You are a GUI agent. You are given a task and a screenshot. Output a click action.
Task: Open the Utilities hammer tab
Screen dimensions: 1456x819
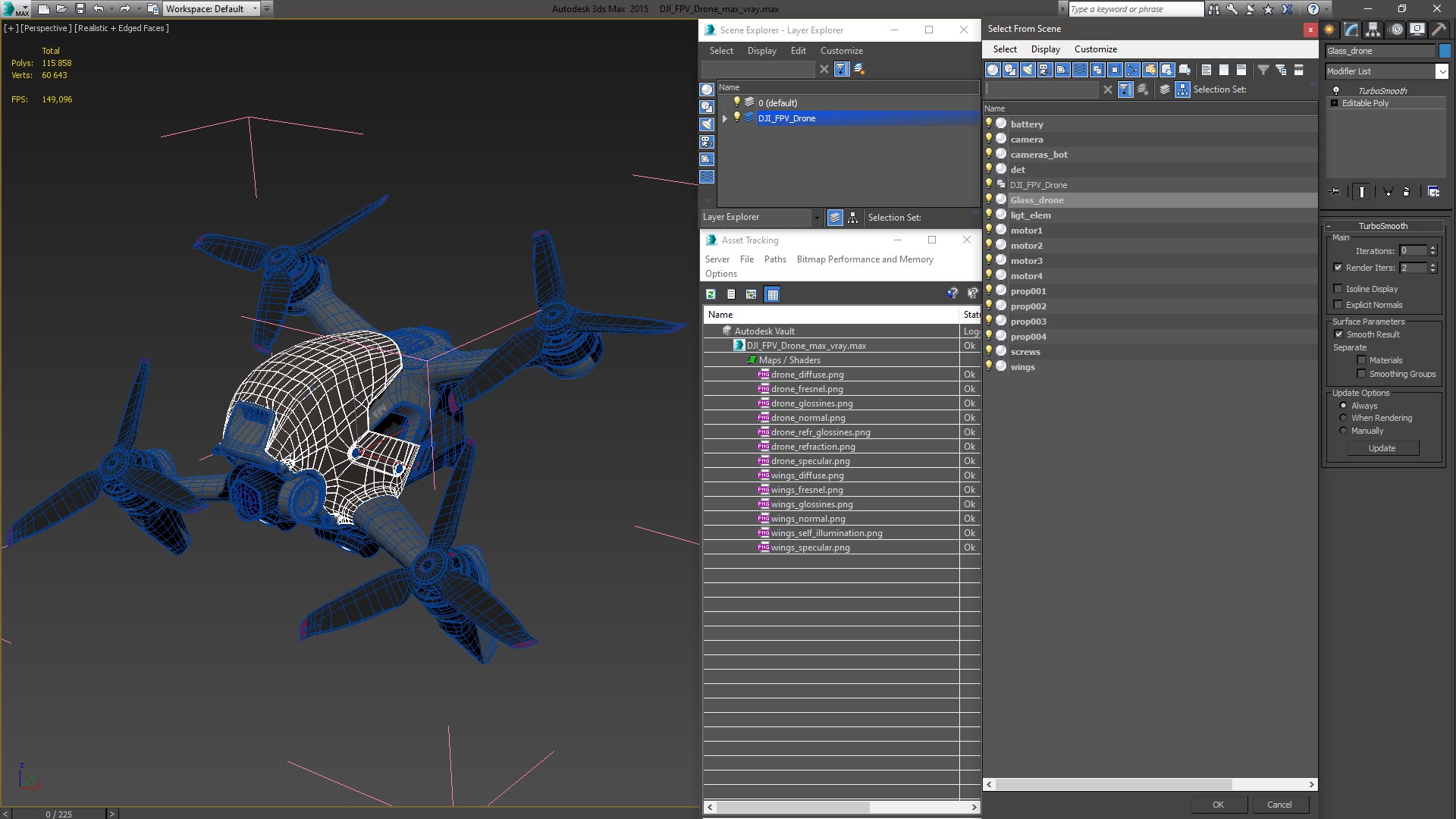[1439, 30]
